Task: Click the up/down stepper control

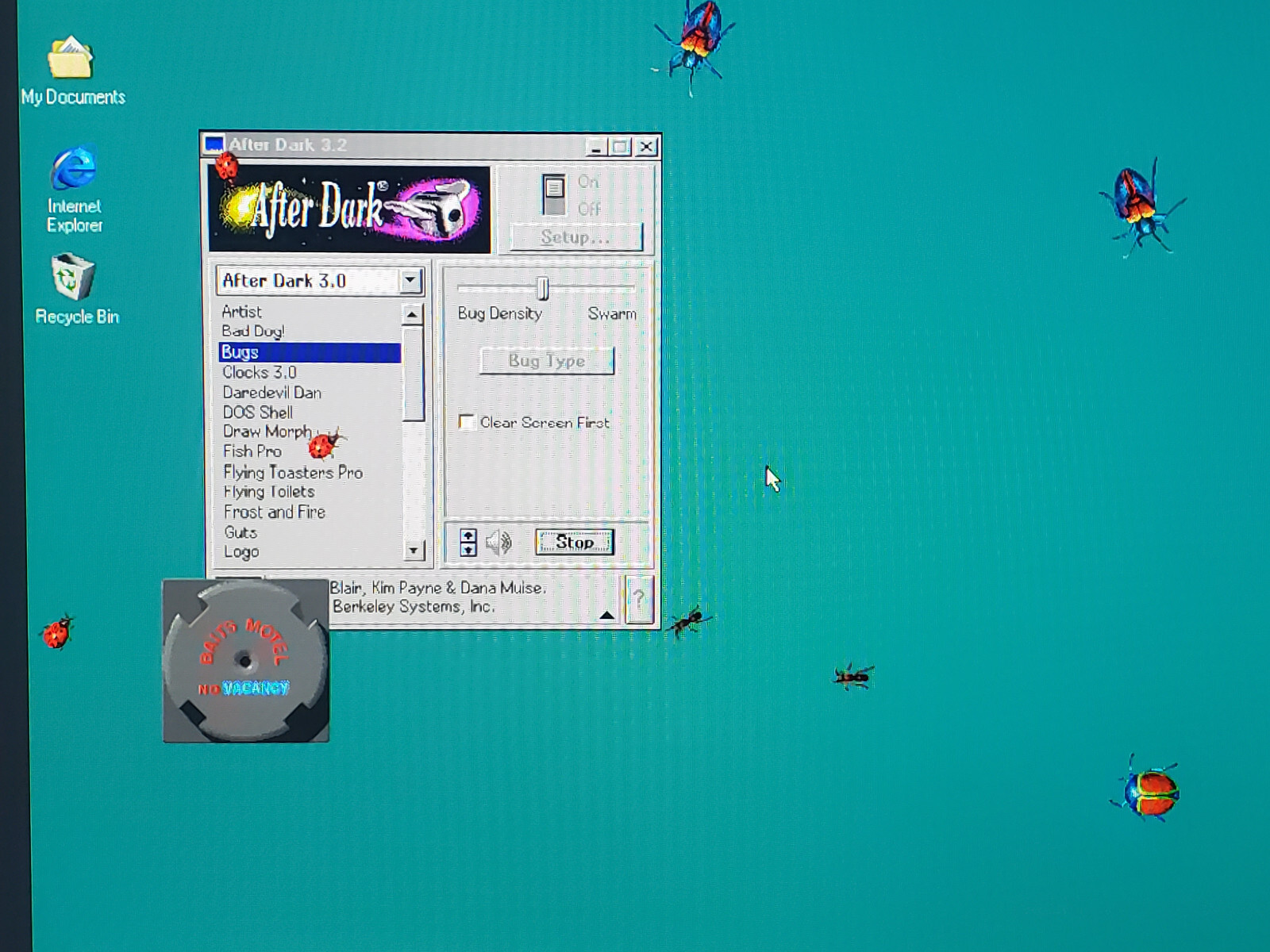Action: tap(468, 543)
